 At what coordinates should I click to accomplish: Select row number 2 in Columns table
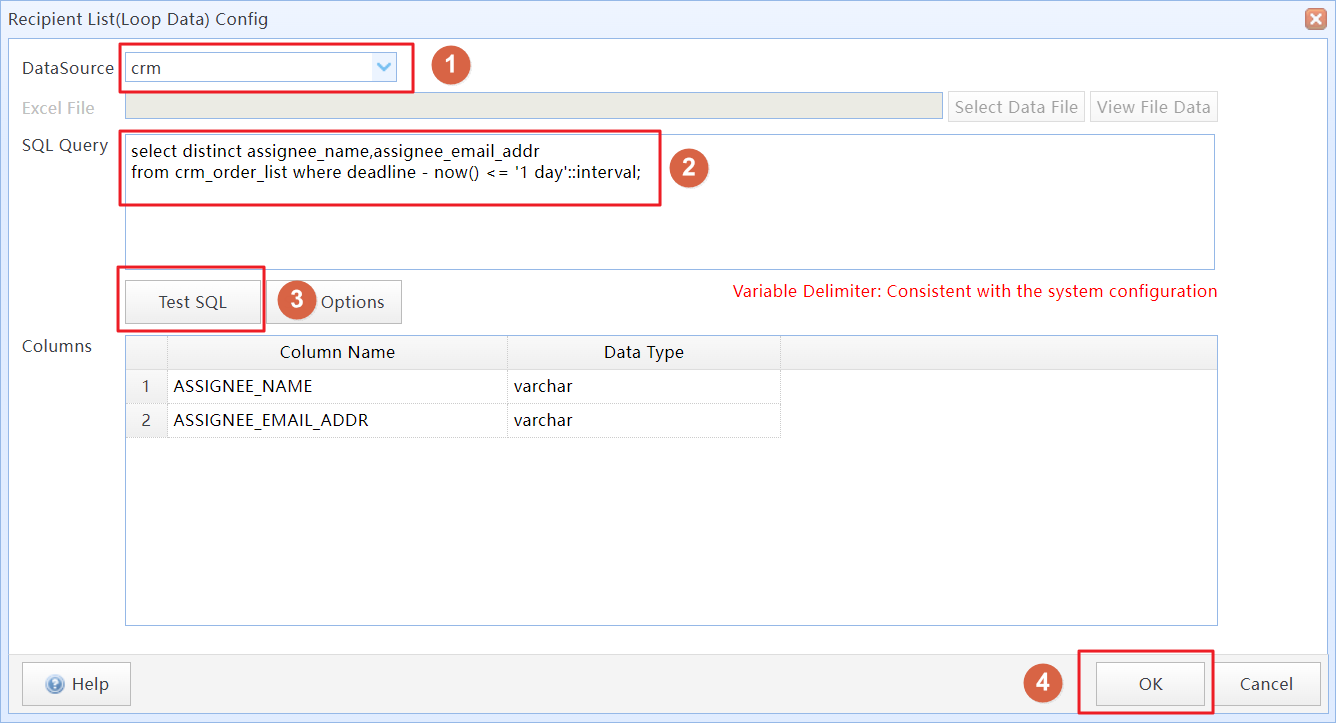(x=146, y=420)
